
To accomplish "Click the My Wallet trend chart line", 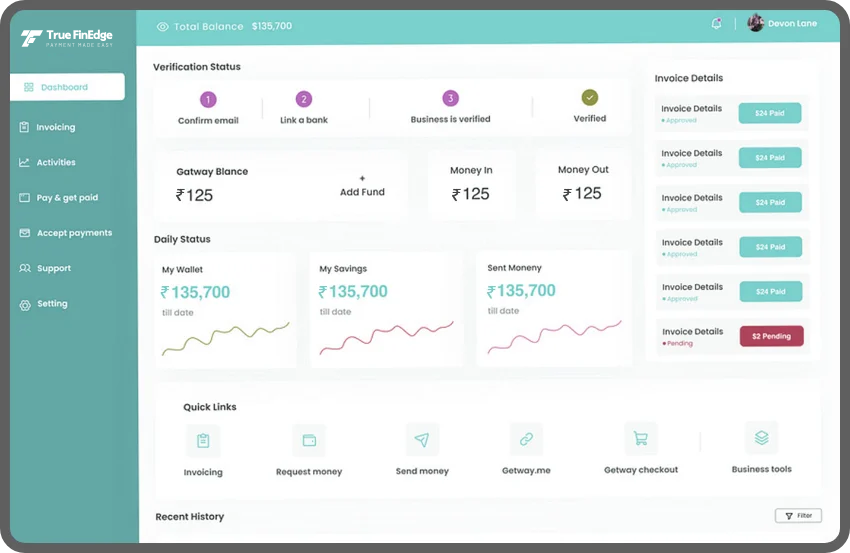I will coord(225,336).
